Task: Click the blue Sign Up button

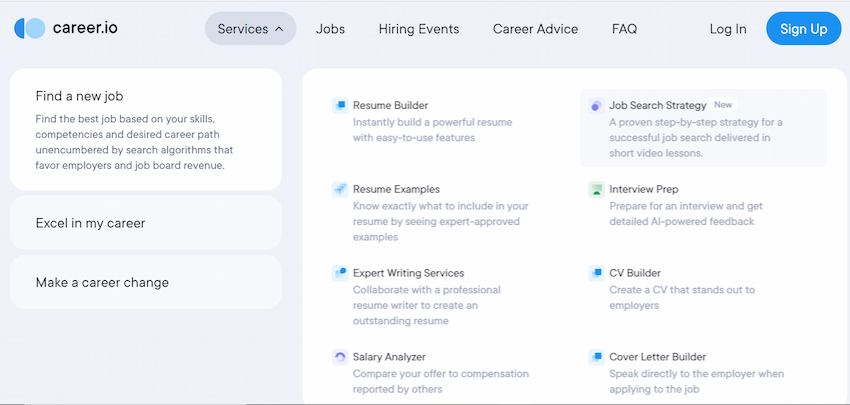Action: coord(803,29)
